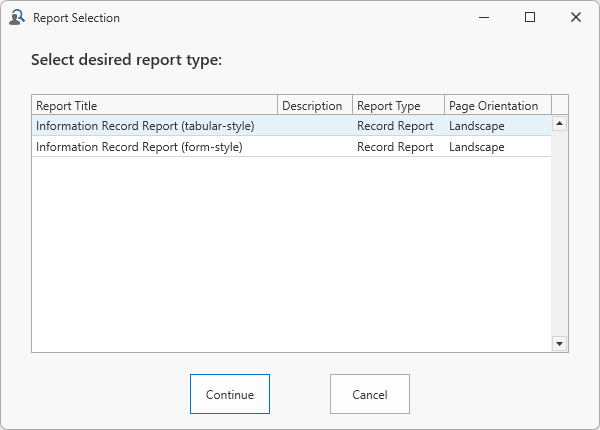Sort by Page Orientation column header
Image resolution: width=600 pixels, height=430 pixels.
pyautogui.click(x=497, y=106)
